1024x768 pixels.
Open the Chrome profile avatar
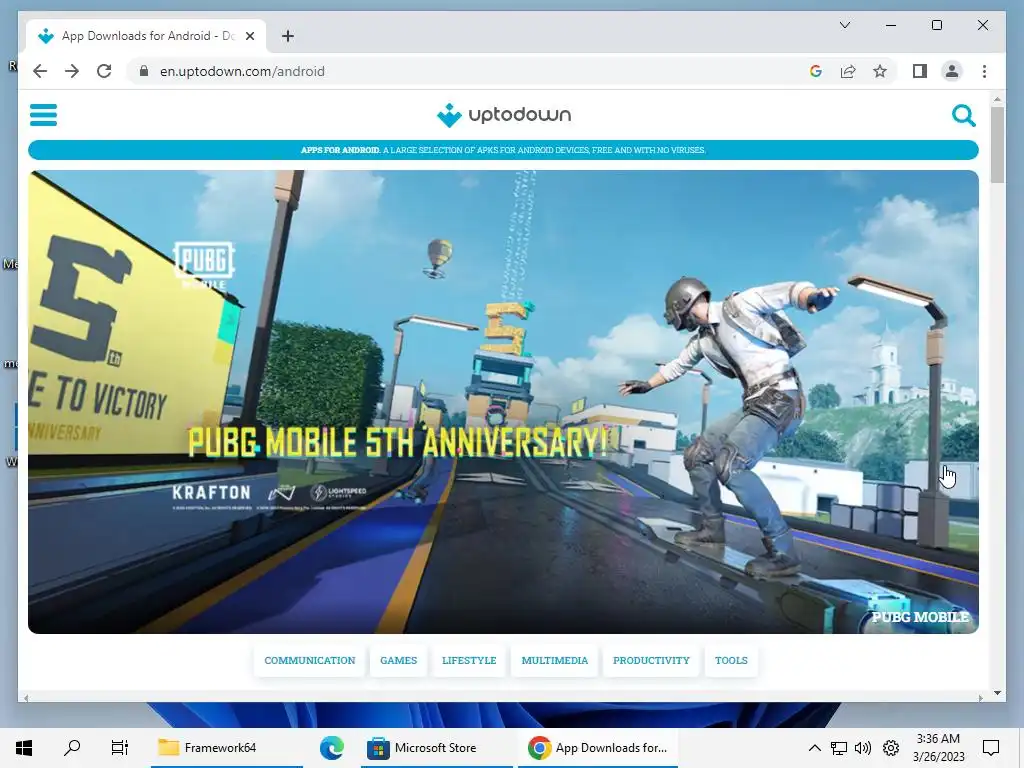coord(952,71)
